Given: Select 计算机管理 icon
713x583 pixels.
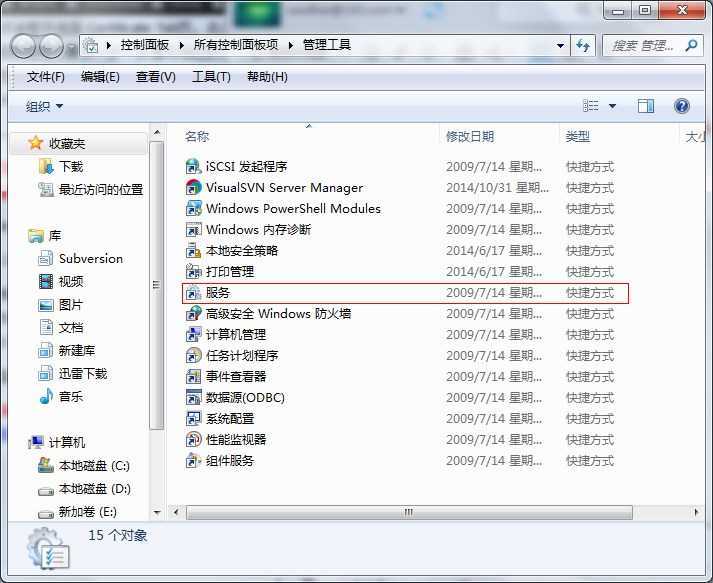Looking at the screenshot, I should click(193, 334).
